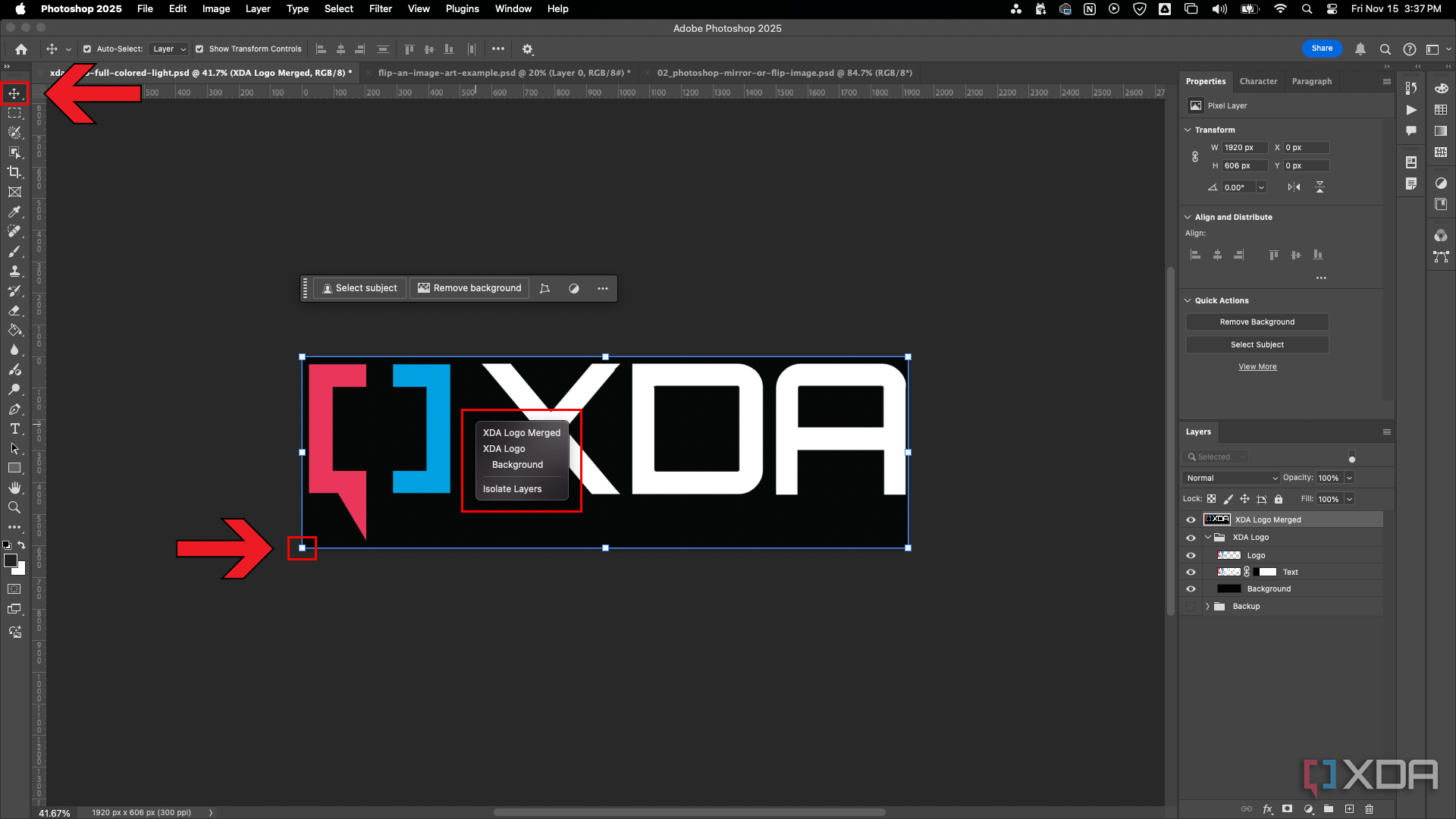Collapse the Align and Distribute section
The width and height of the screenshot is (1456, 819).
pos(1188,218)
